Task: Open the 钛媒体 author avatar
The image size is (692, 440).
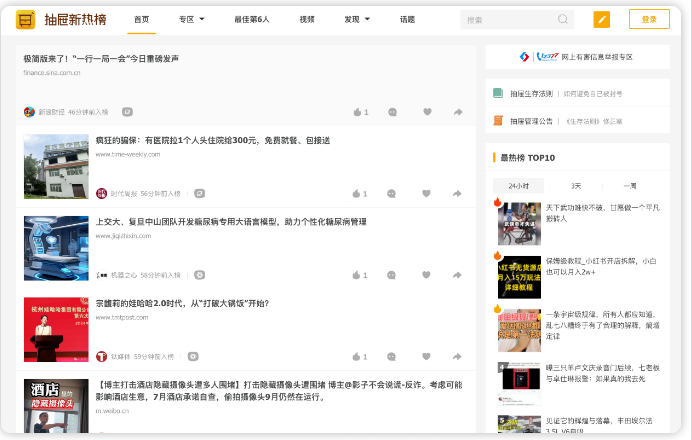Action: pos(102,357)
